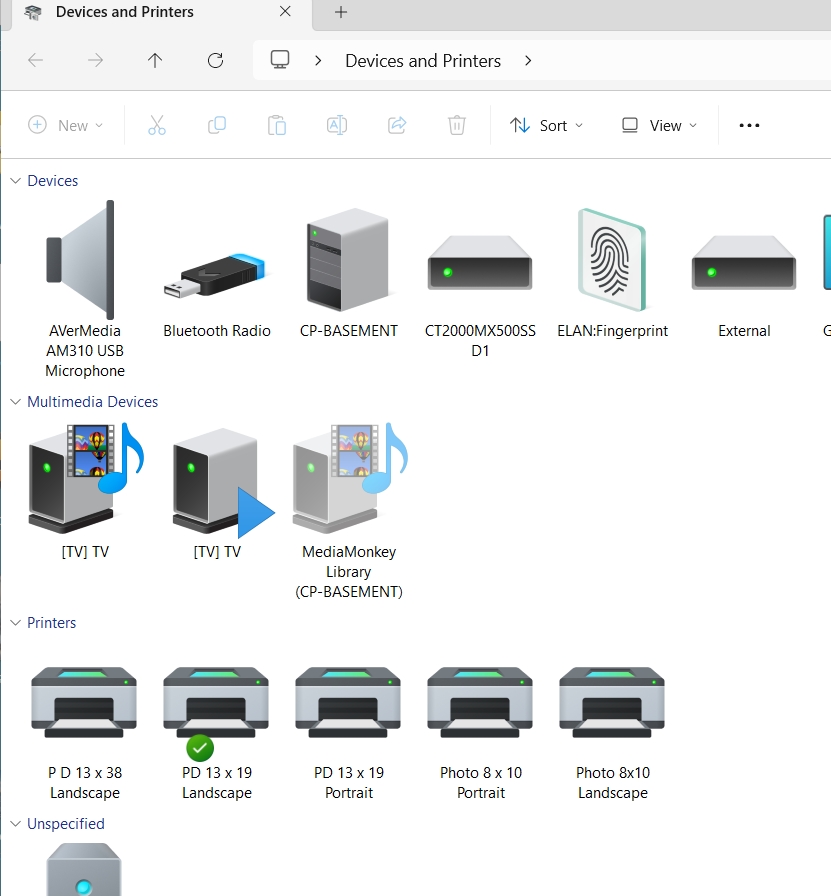The width and height of the screenshot is (831, 896).
Task: Go forward with the right arrow button
Action: click(95, 60)
